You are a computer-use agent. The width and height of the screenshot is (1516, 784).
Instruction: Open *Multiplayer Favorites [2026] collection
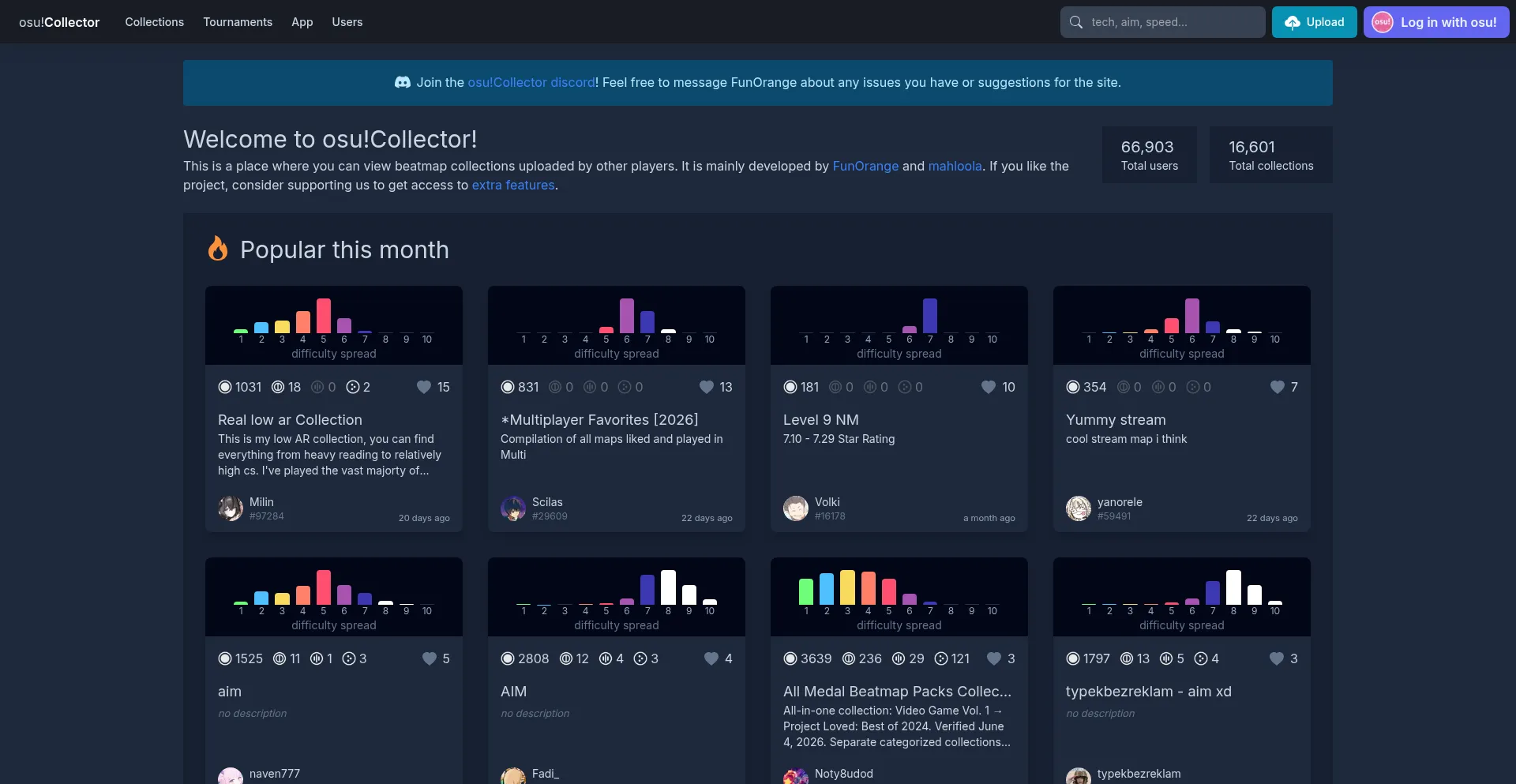coord(599,420)
